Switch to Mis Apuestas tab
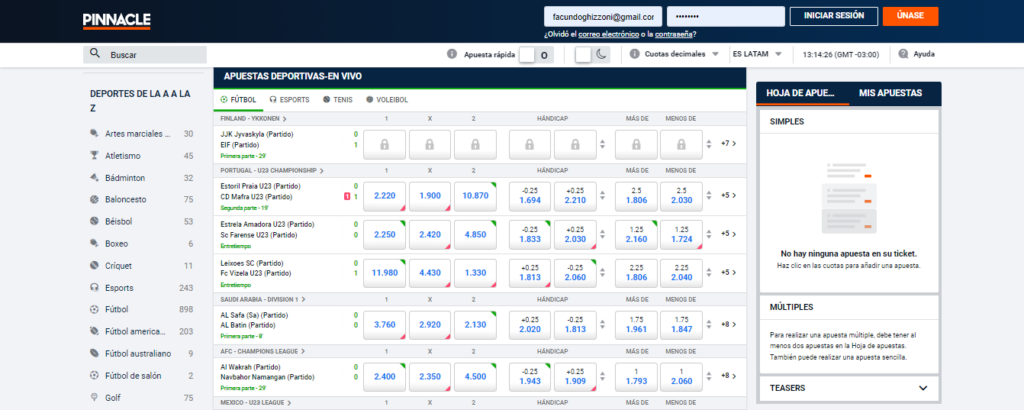The image size is (1024, 410). 890,93
